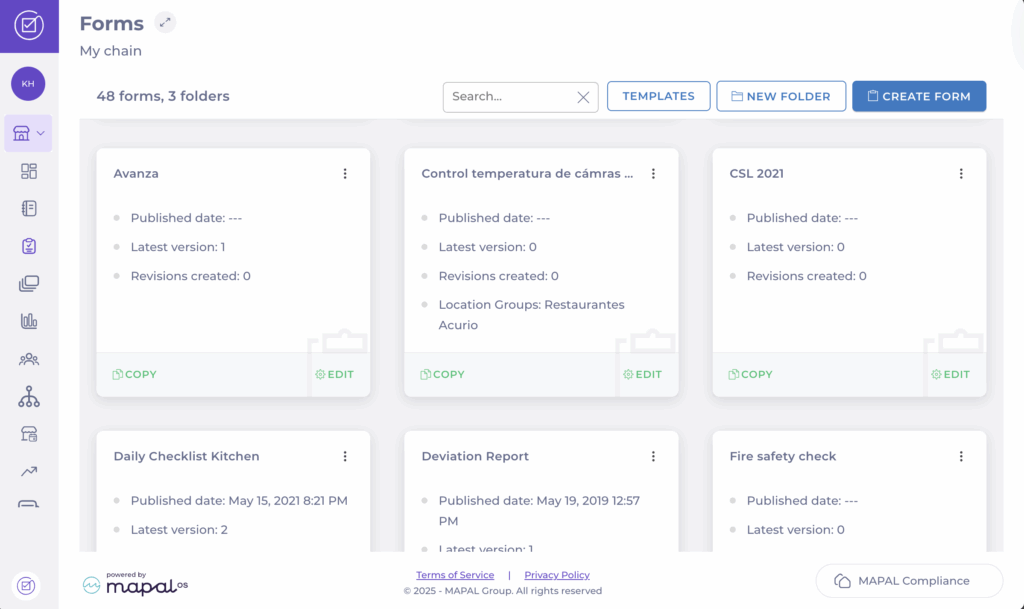Open the clipboard checklist icon in sidebar
The width and height of the screenshot is (1024, 609).
pyautogui.click(x=29, y=246)
